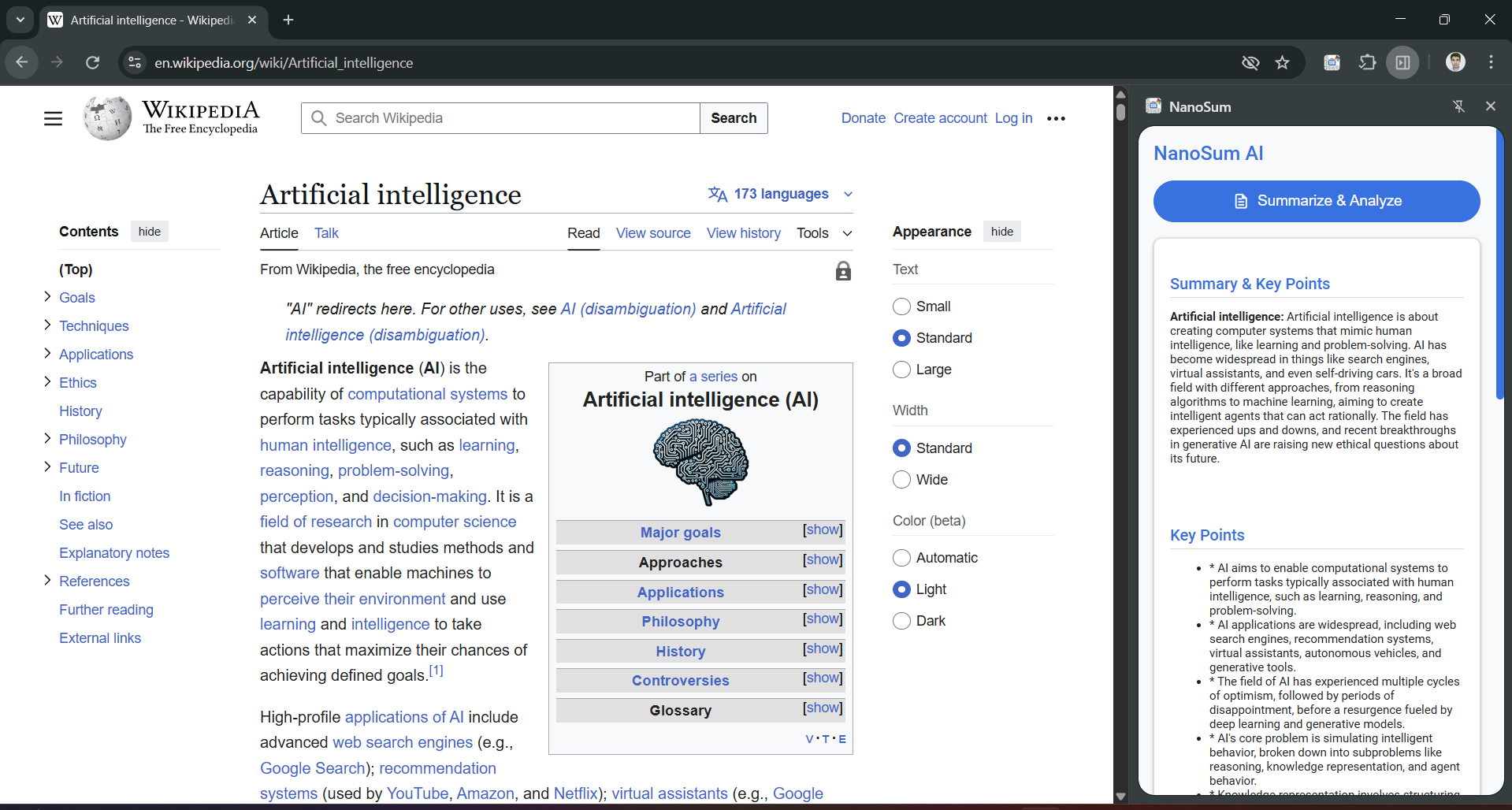Show the Glossary list in infobox
Image resolution: width=1512 pixels, height=810 pixels.
point(823,708)
